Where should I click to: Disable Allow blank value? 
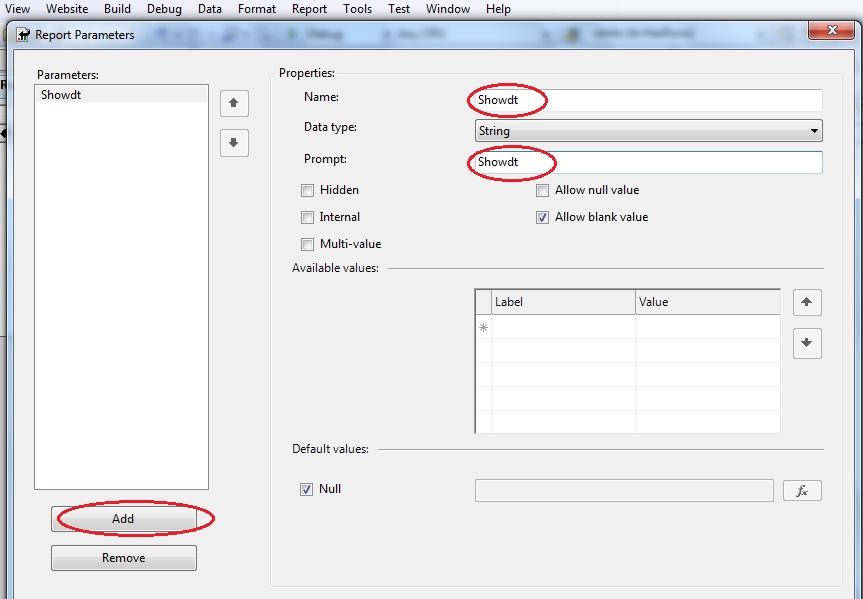[x=541, y=217]
